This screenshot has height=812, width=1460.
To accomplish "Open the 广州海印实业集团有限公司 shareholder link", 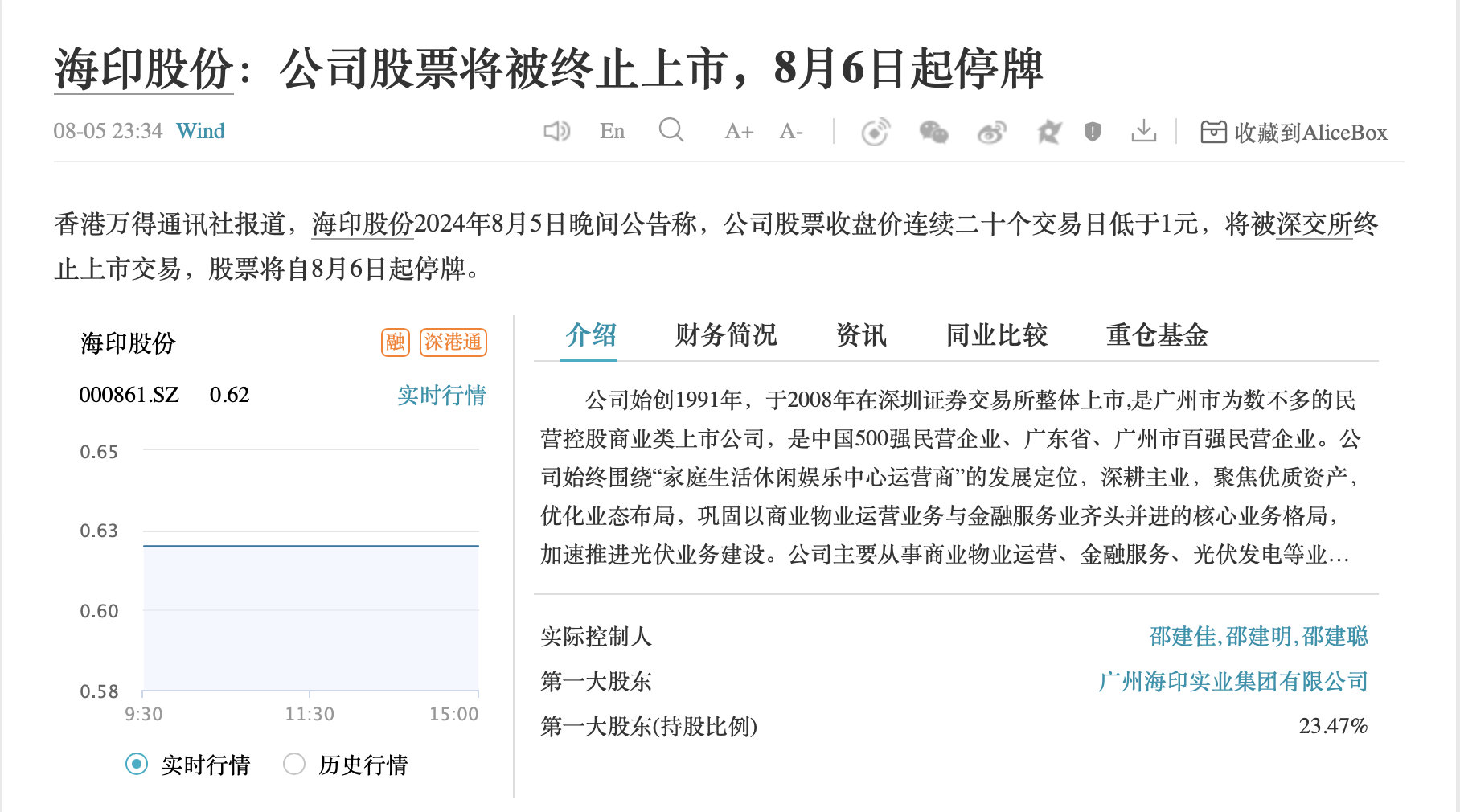I will click(x=1236, y=682).
